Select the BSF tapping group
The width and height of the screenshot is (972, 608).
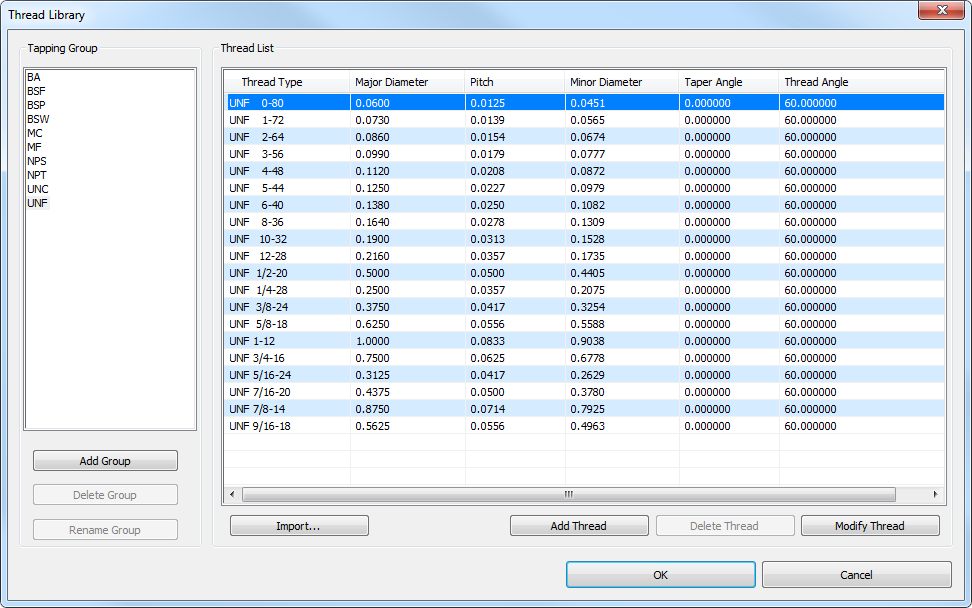[36, 91]
